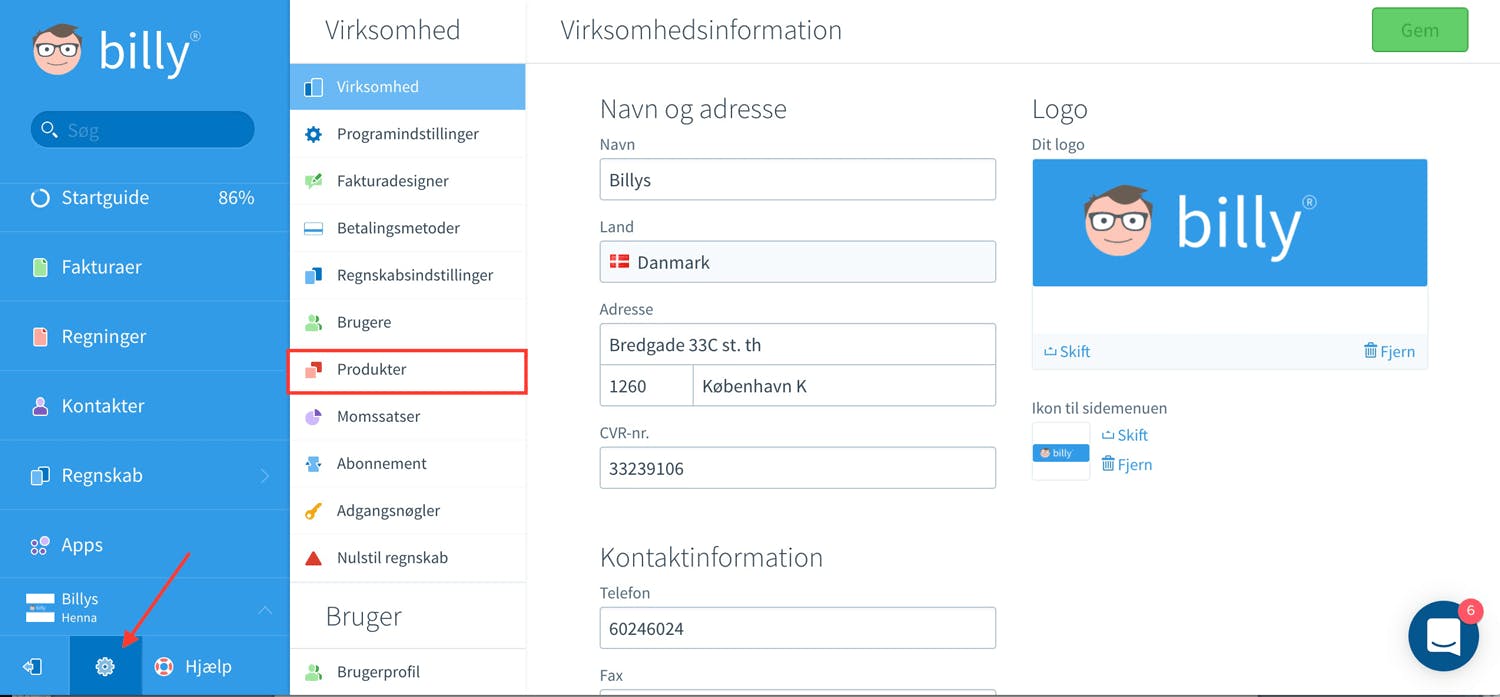Screen dimensions: 1500x697
Task: Open Abonnement settings
Action: [x=408, y=464]
